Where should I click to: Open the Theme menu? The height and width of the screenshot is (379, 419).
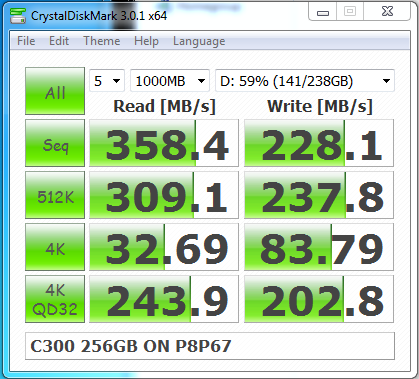(102, 41)
